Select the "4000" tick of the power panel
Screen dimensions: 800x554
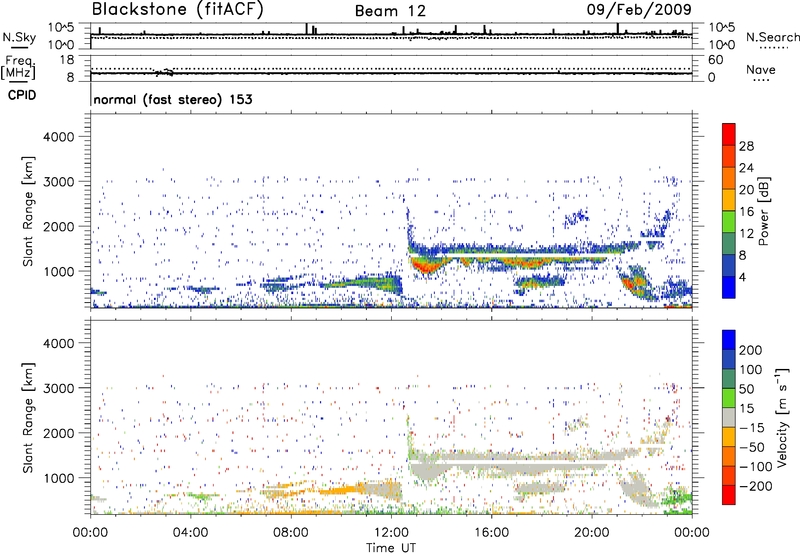pyautogui.click(x=59, y=137)
